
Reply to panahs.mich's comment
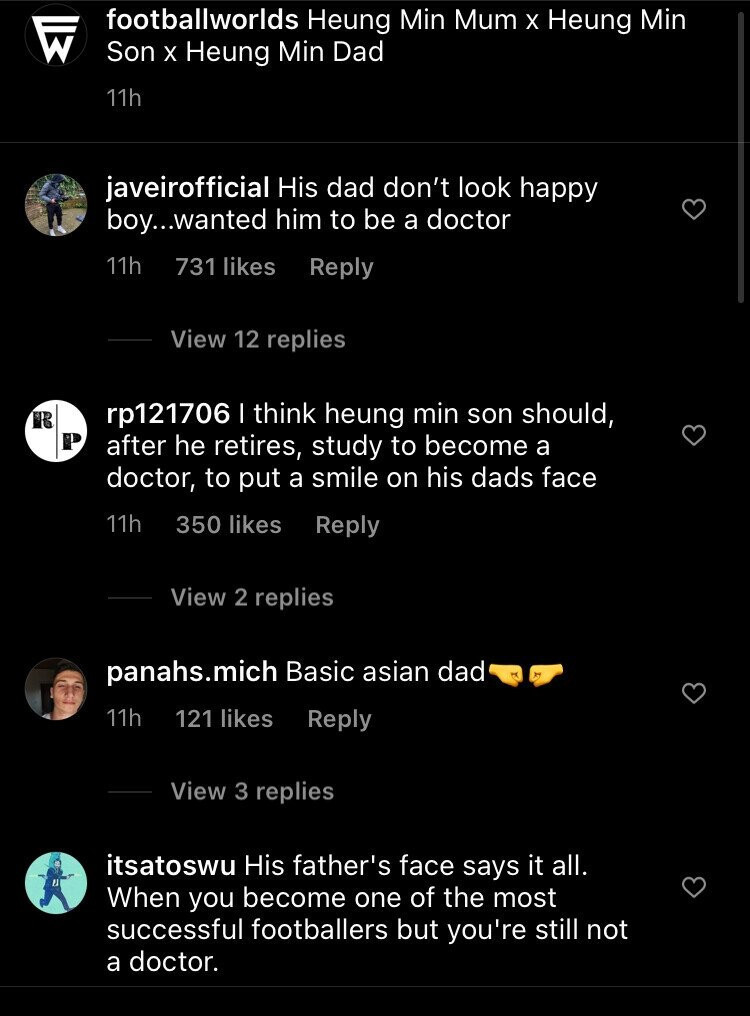click(x=339, y=720)
